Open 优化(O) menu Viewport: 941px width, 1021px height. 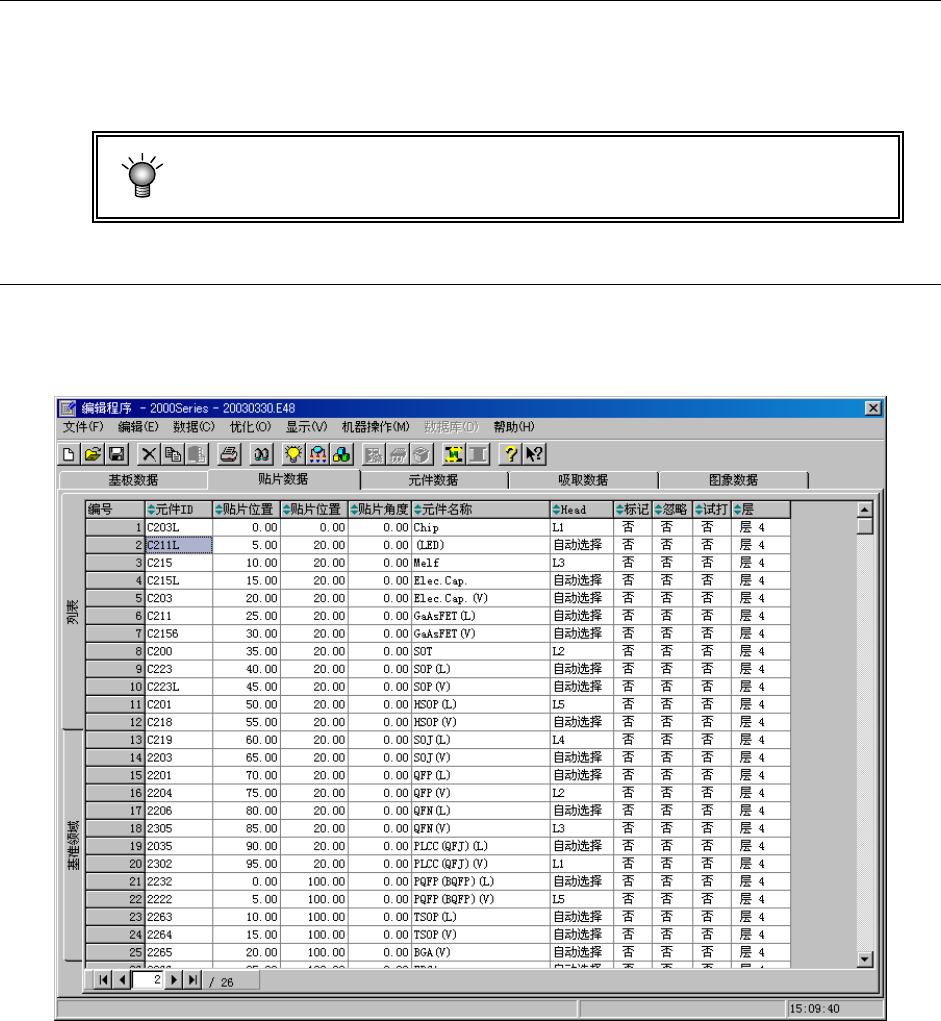tap(250, 427)
